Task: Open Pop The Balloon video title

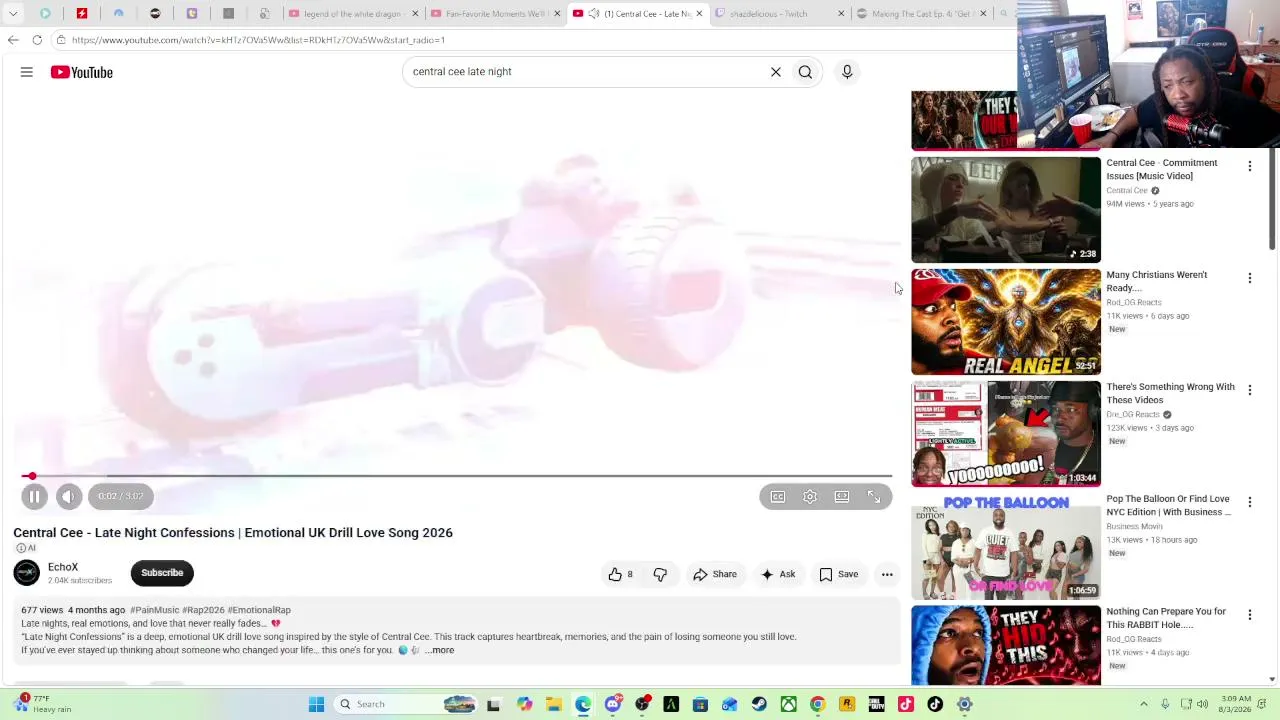Action: click(x=1169, y=505)
